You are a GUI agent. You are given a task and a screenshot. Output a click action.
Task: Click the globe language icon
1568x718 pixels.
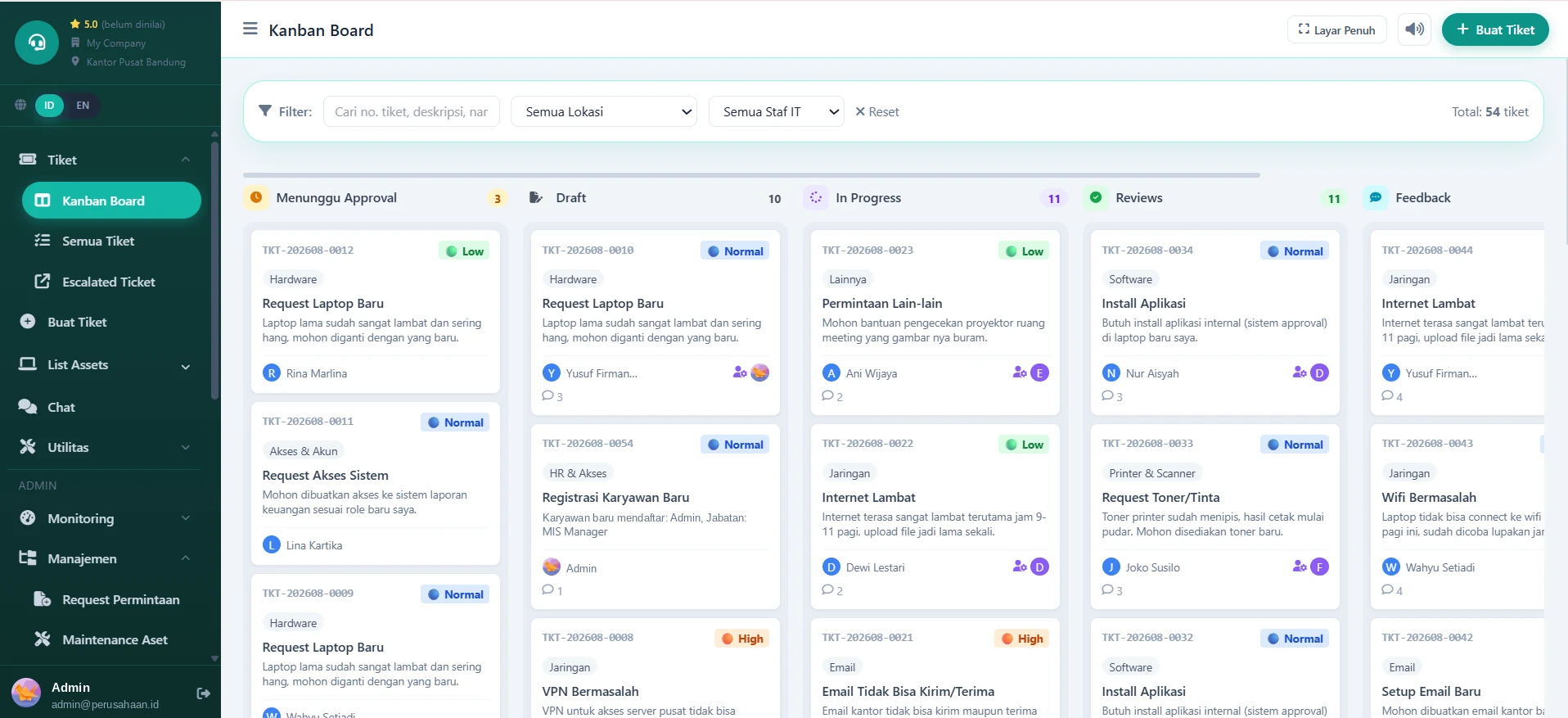[20, 105]
